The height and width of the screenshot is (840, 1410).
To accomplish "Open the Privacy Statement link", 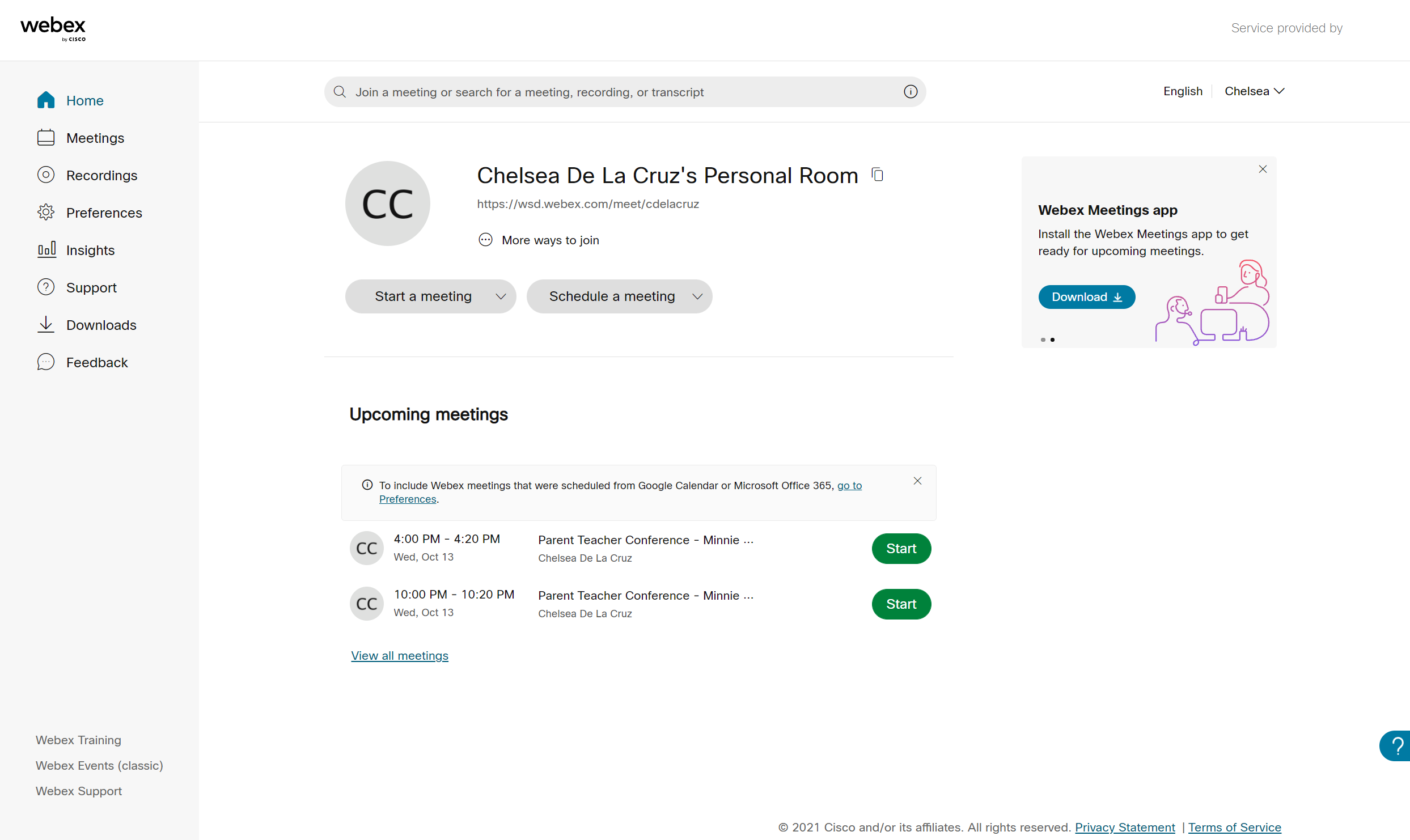I will (x=1125, y=827).
